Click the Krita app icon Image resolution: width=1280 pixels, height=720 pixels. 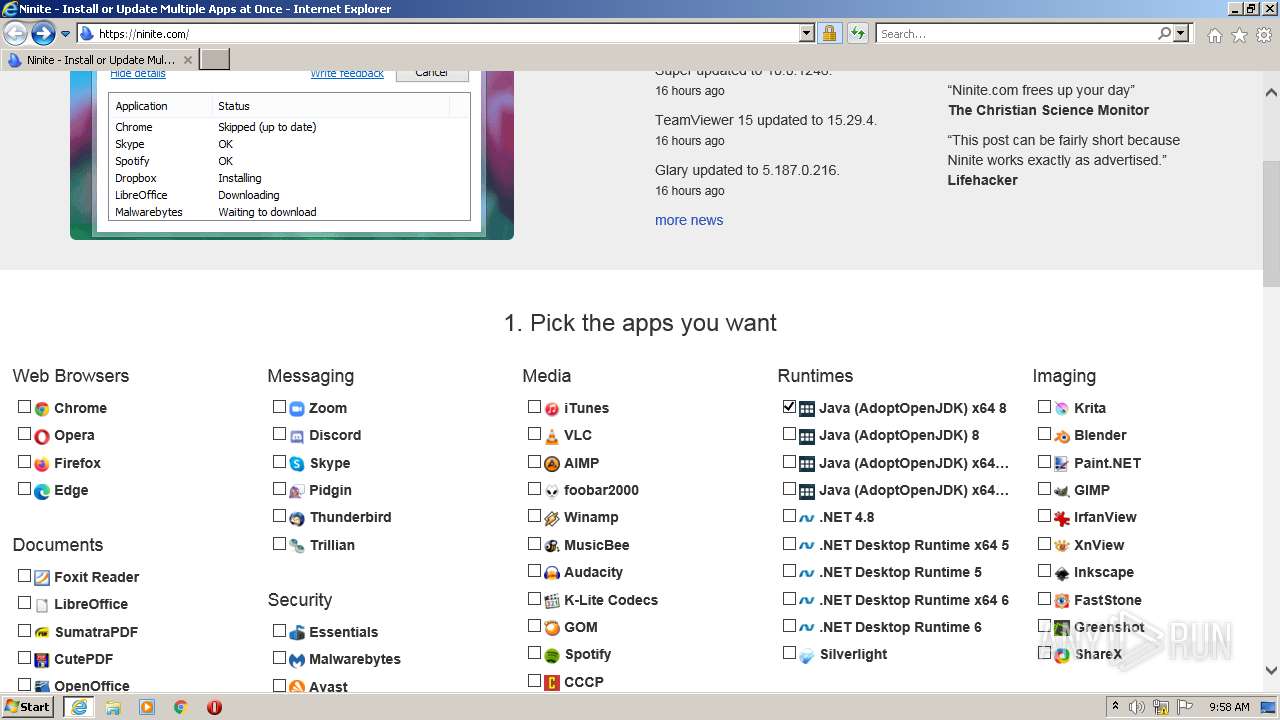click(1062, 408)
